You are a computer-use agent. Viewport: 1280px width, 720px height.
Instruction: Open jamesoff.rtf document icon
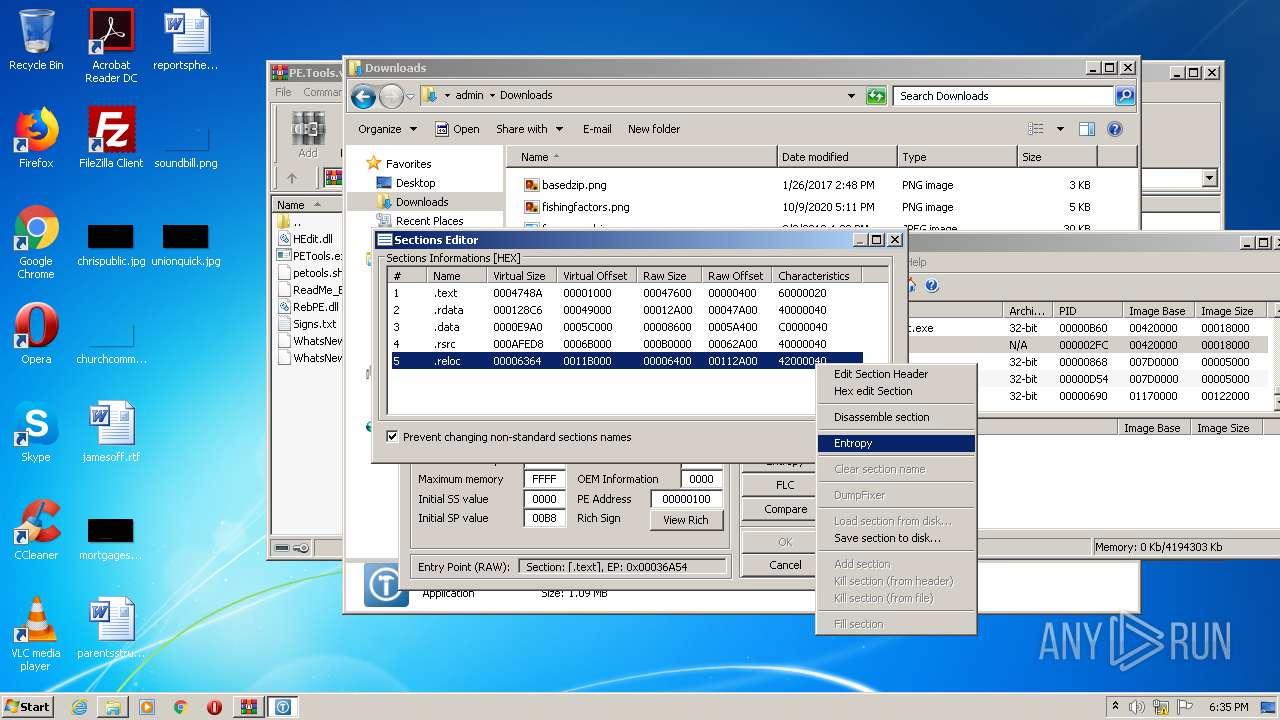[x=111, y=432]
